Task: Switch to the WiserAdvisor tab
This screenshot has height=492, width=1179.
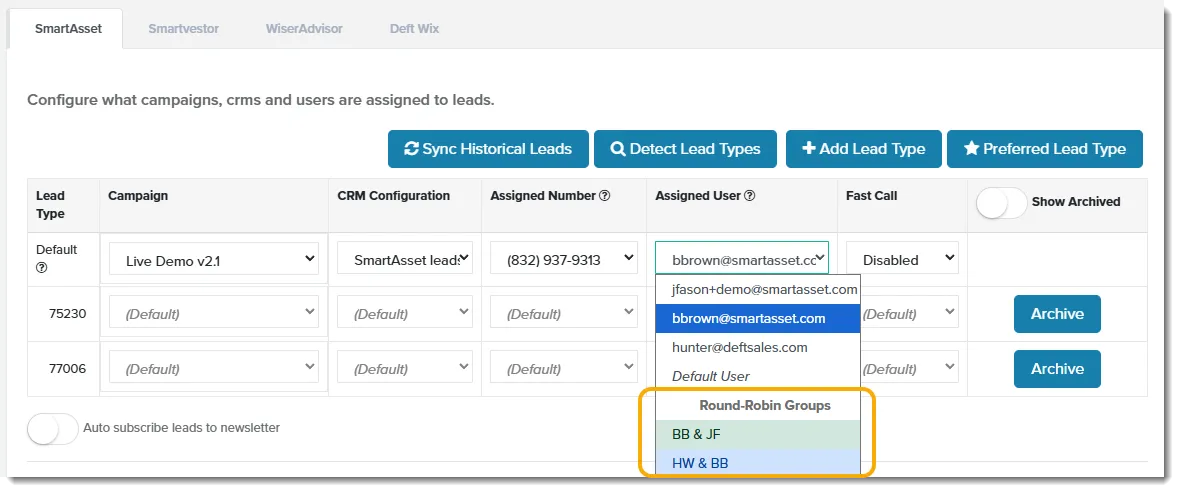Action: [304, 29]
